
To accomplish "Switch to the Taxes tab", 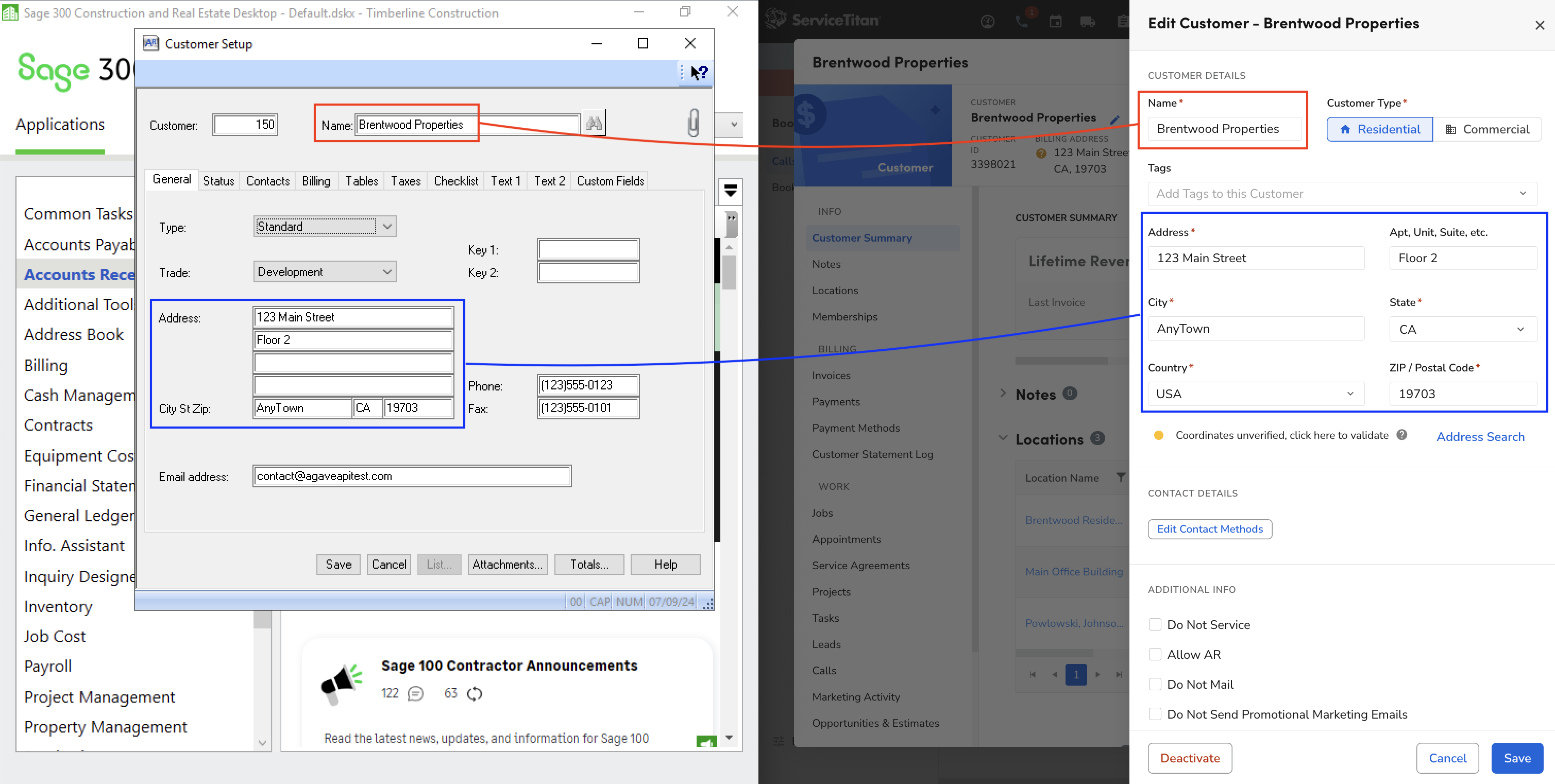I will point(405,180).
